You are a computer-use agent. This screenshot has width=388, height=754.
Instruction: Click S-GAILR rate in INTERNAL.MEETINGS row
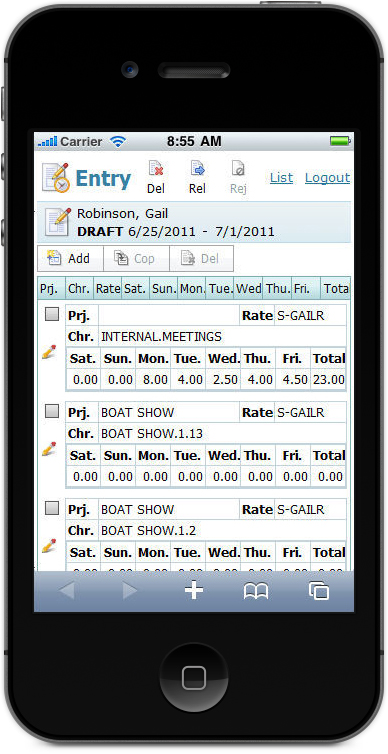300,315
